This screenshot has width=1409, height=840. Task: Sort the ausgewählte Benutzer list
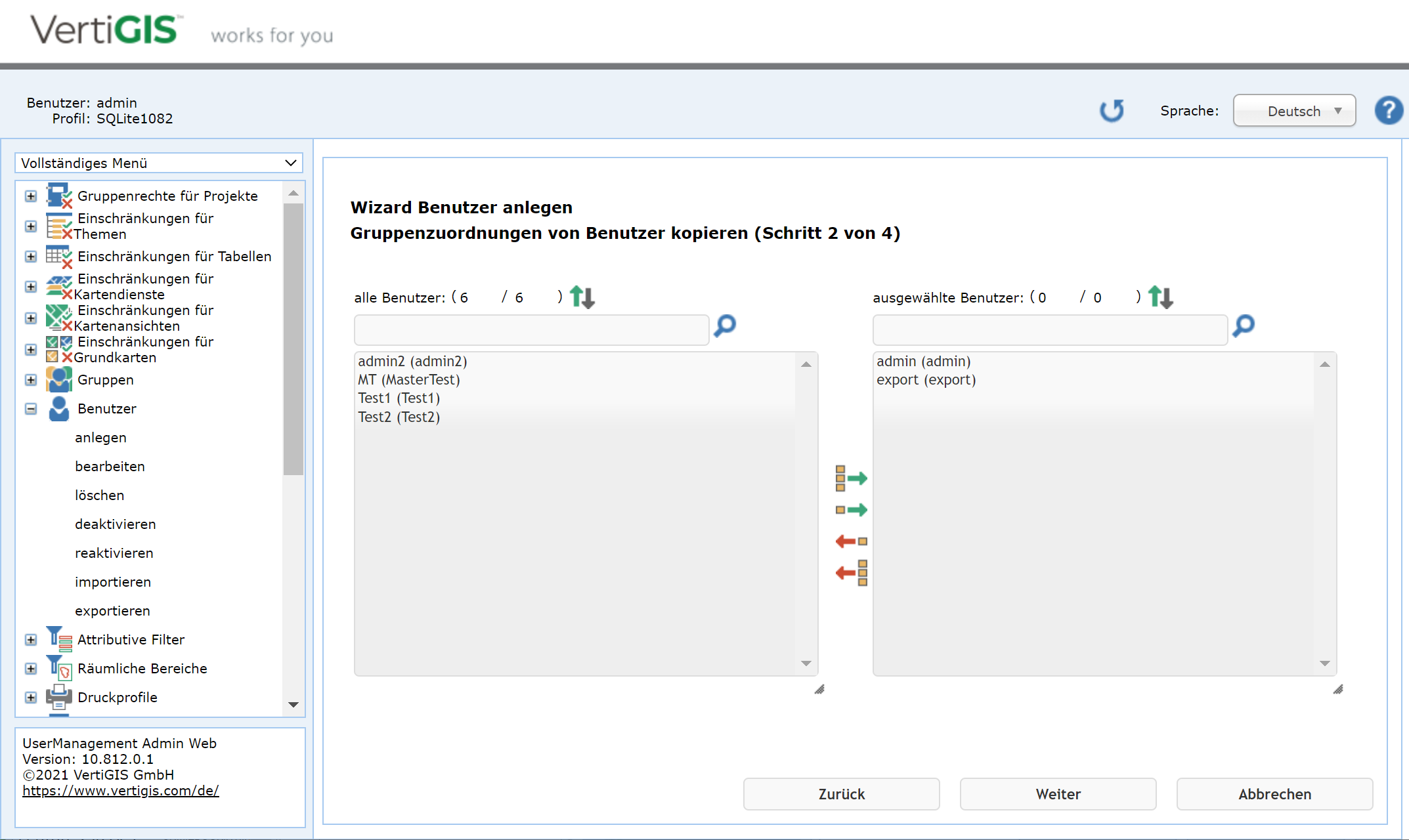1160,297
